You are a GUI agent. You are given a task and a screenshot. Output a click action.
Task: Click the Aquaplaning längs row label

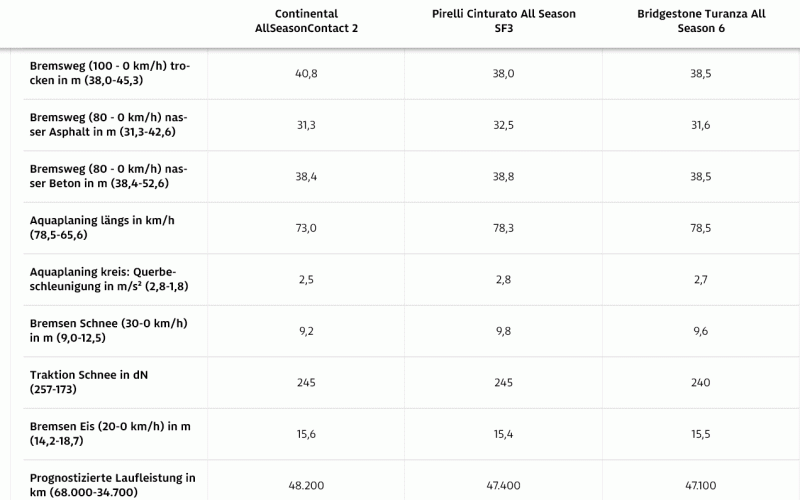[x=102, y=227]
